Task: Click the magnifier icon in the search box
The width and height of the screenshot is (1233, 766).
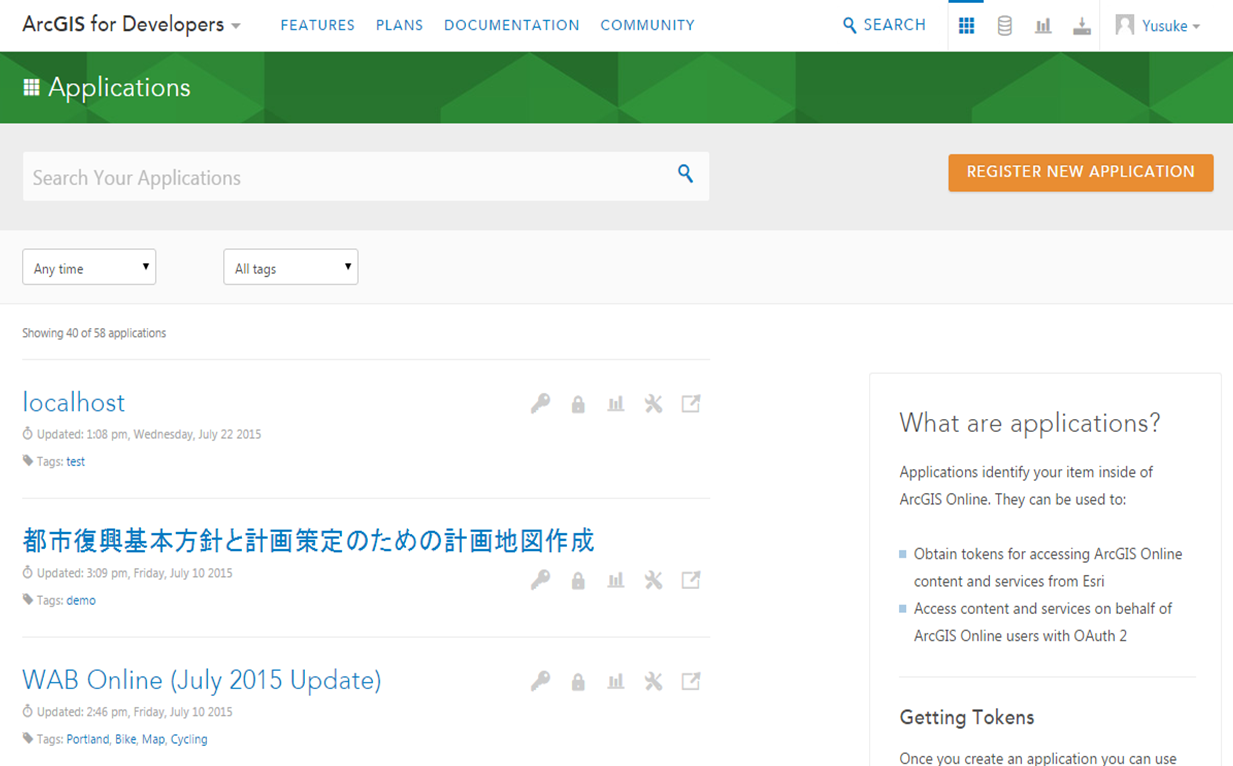Action: click(x=685, y=174)
